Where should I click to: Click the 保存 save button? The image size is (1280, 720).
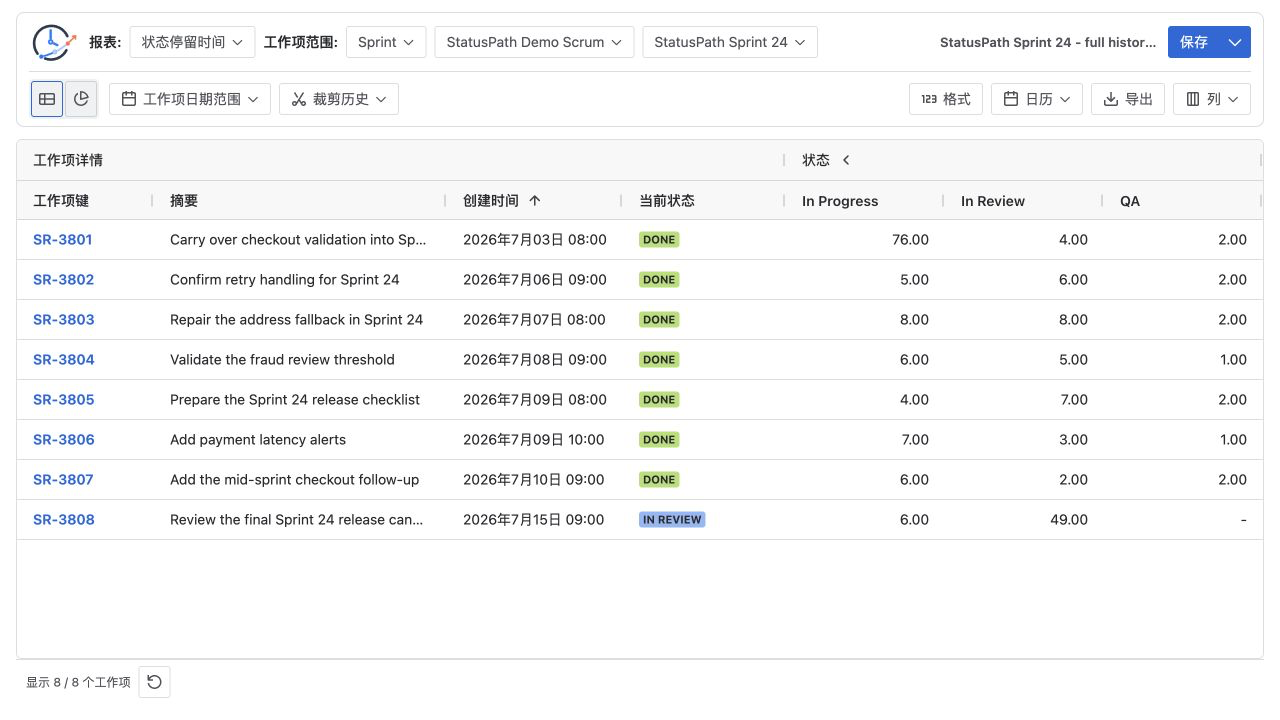(x=1194, y=42)
